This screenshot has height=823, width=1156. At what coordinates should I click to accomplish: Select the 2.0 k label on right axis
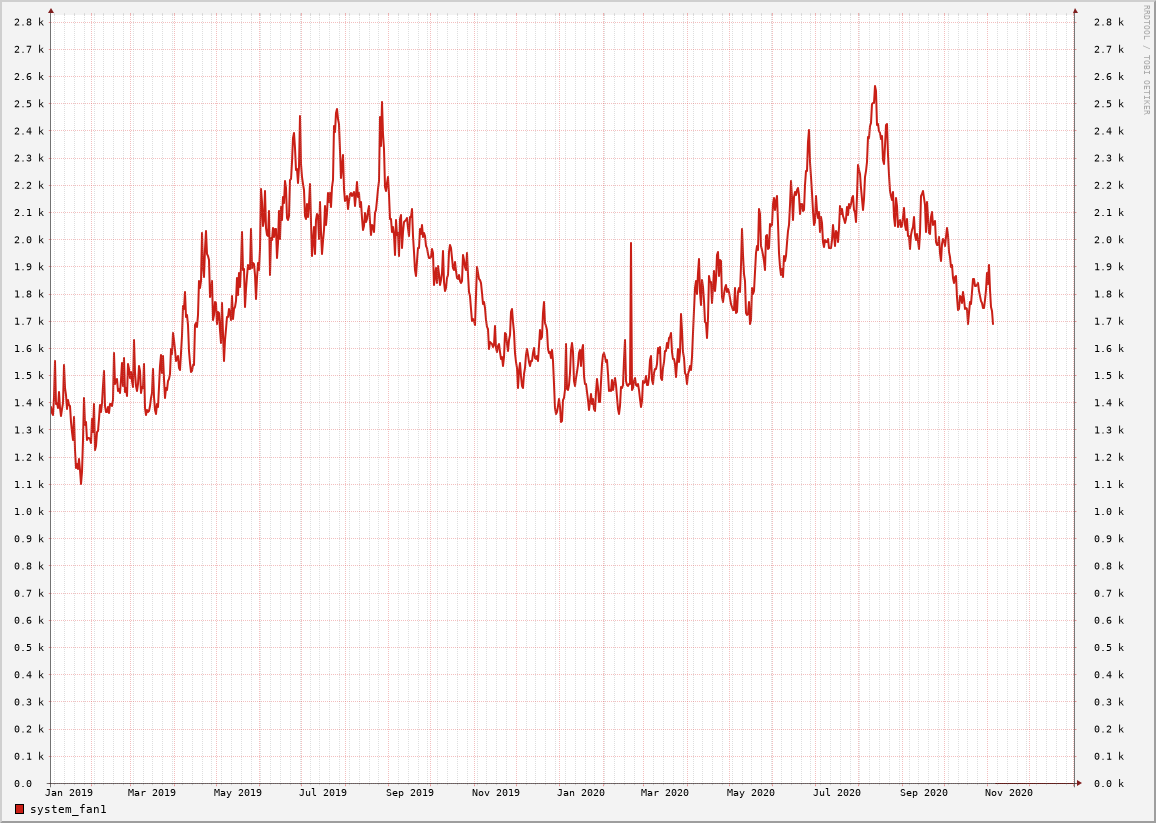coord(1108,240)
